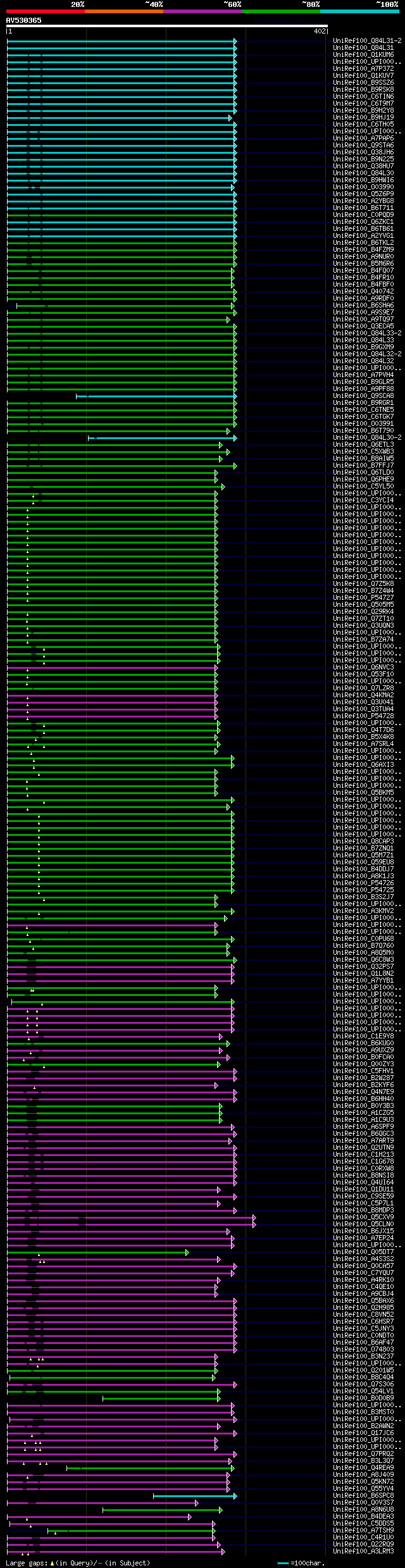This screenshot has height=1568, width=405.
Task: Click the red 20% identity legend bar
Action: 45,11
